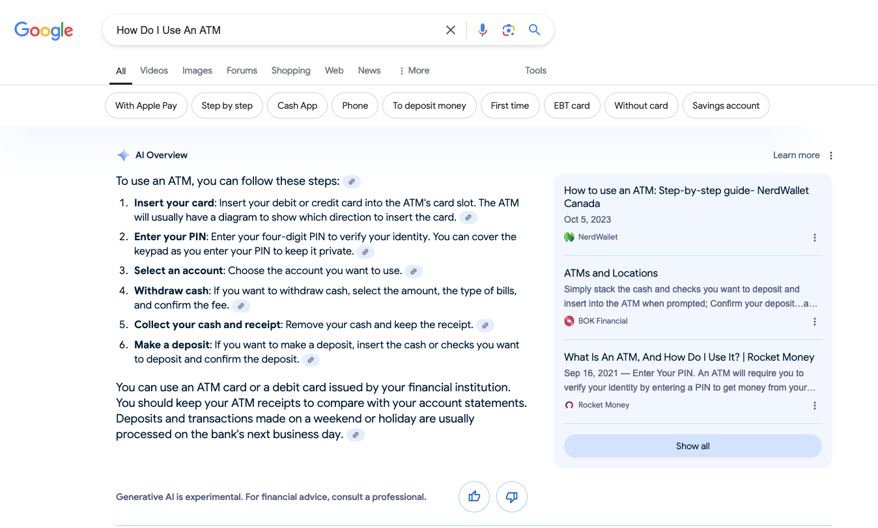Expand the More search categories menu
The width and height of the screenshot is (878, 528).
[x=414, y=71]
